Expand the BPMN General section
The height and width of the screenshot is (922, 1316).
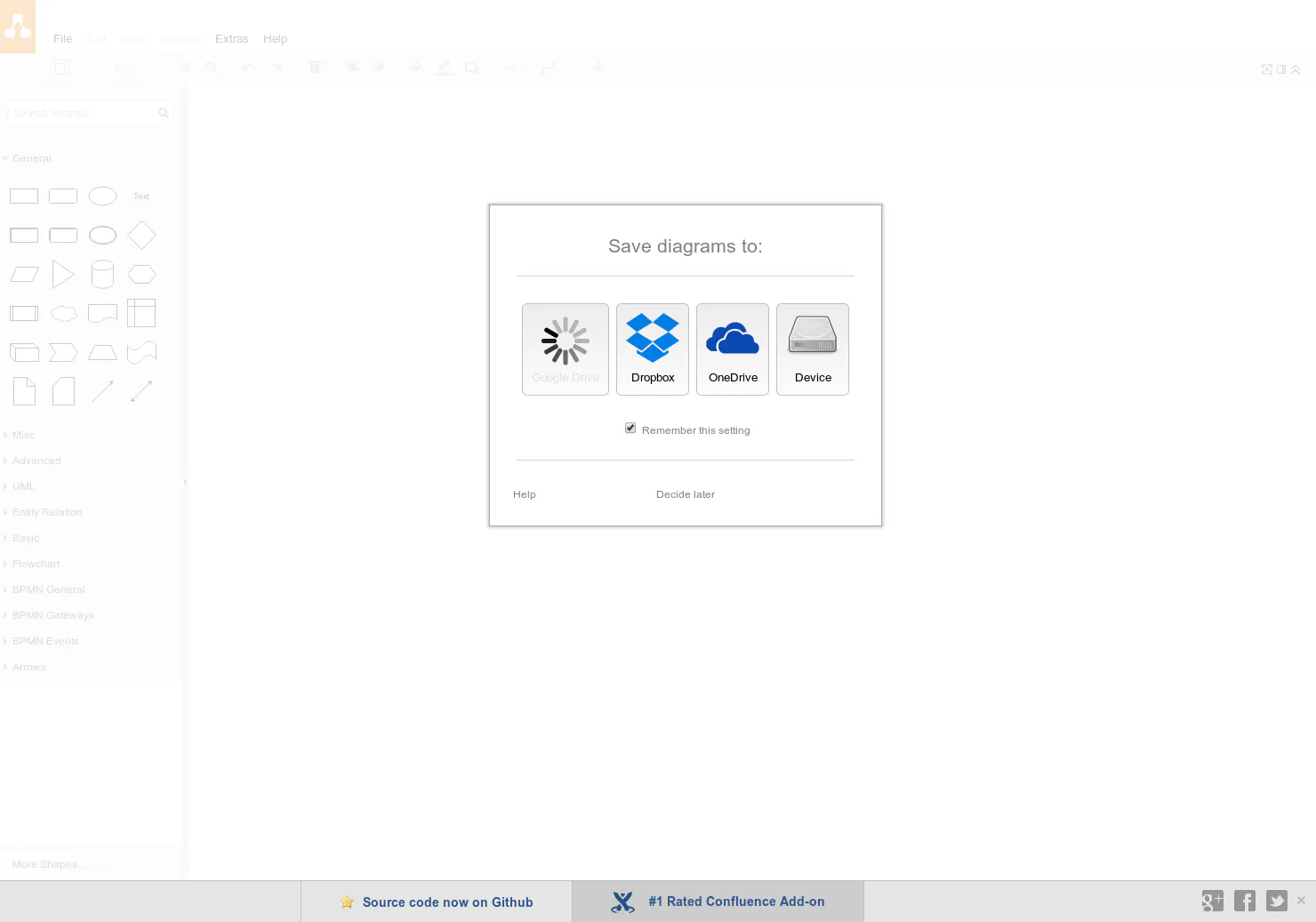49,589
